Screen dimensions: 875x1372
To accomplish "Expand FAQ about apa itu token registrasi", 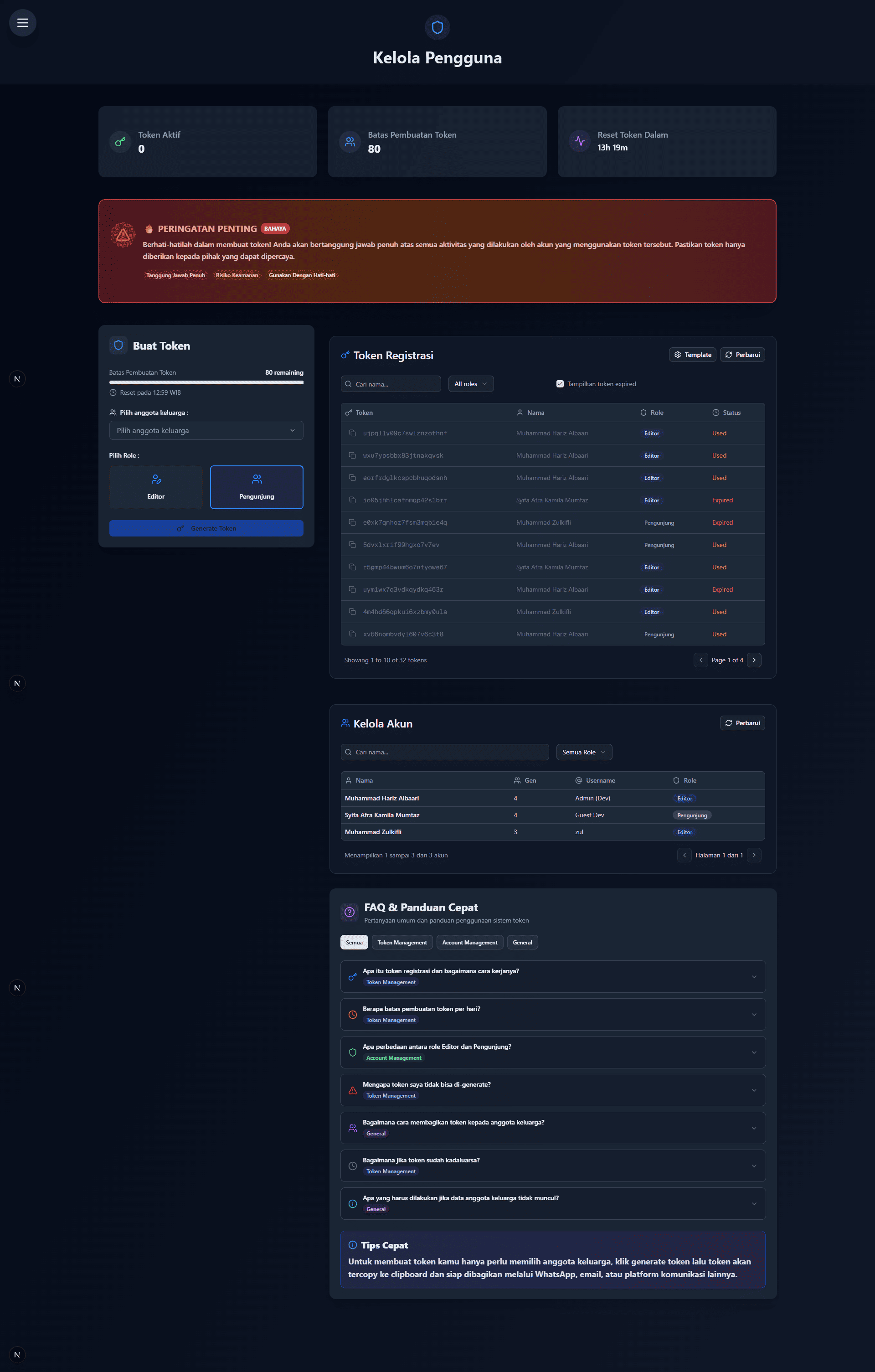I will click(552, 976).
